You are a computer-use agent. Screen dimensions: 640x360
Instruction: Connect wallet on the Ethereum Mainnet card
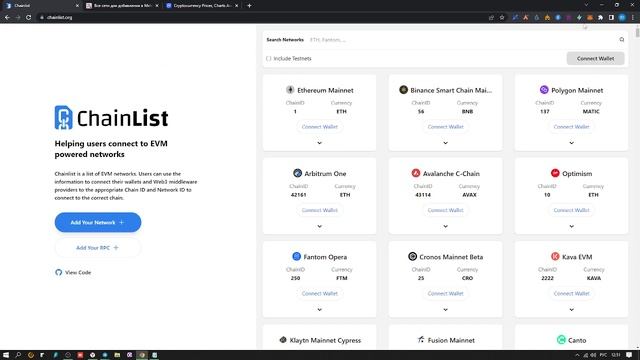tap(320, 127)
